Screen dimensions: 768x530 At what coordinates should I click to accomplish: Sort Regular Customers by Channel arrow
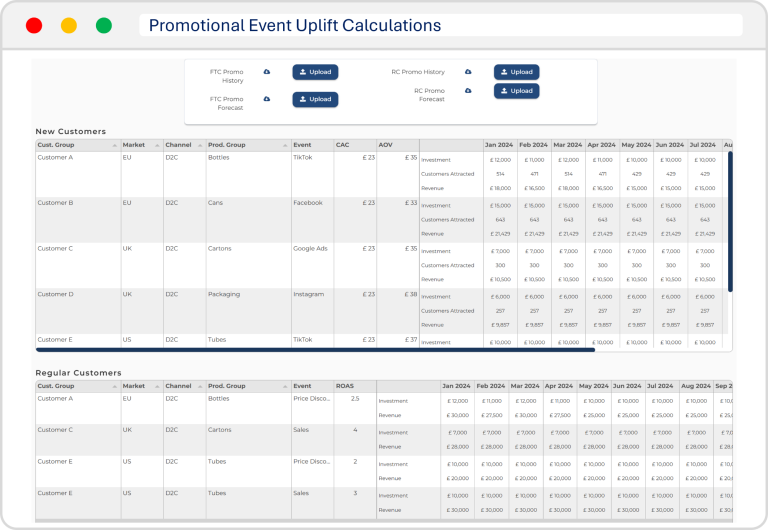(200, 386)
